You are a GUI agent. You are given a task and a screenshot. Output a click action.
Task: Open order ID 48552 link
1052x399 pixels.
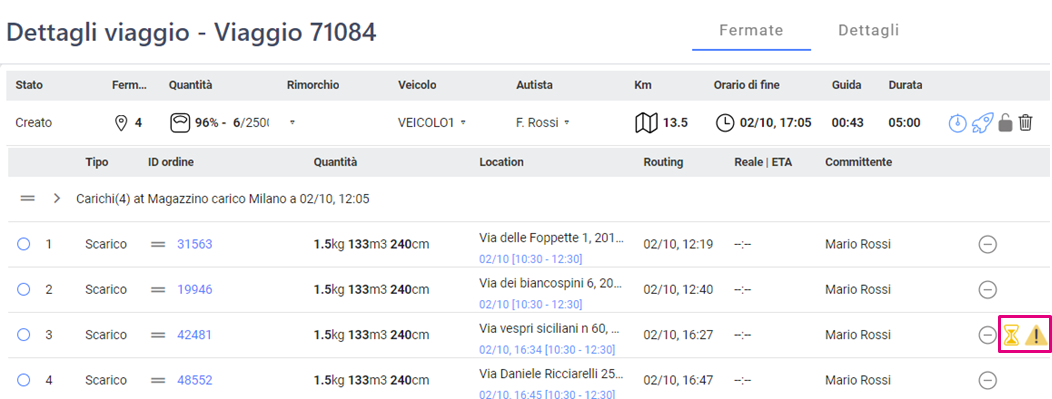[195, 380]
